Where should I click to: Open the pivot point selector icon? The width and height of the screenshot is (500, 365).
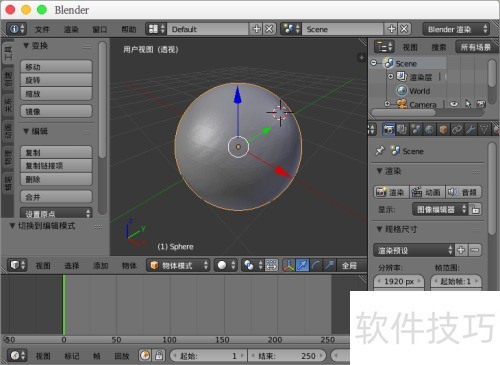252,265
